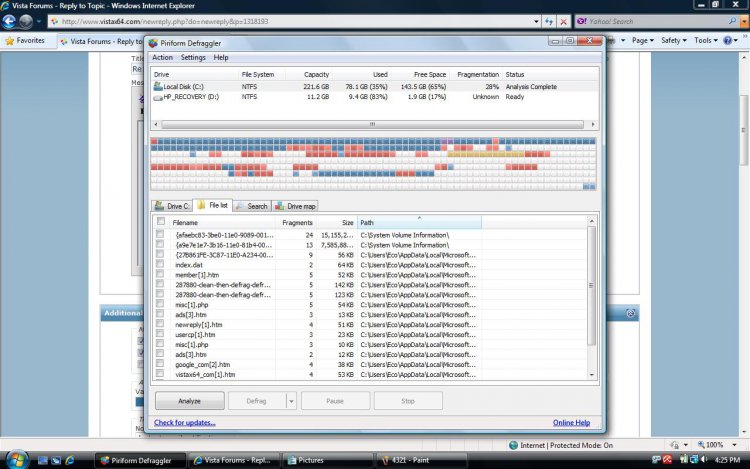The width and height of the screenshot is (750, 469).
Task: Open the zoom level 100% dropdown
Action: [735, 445]
